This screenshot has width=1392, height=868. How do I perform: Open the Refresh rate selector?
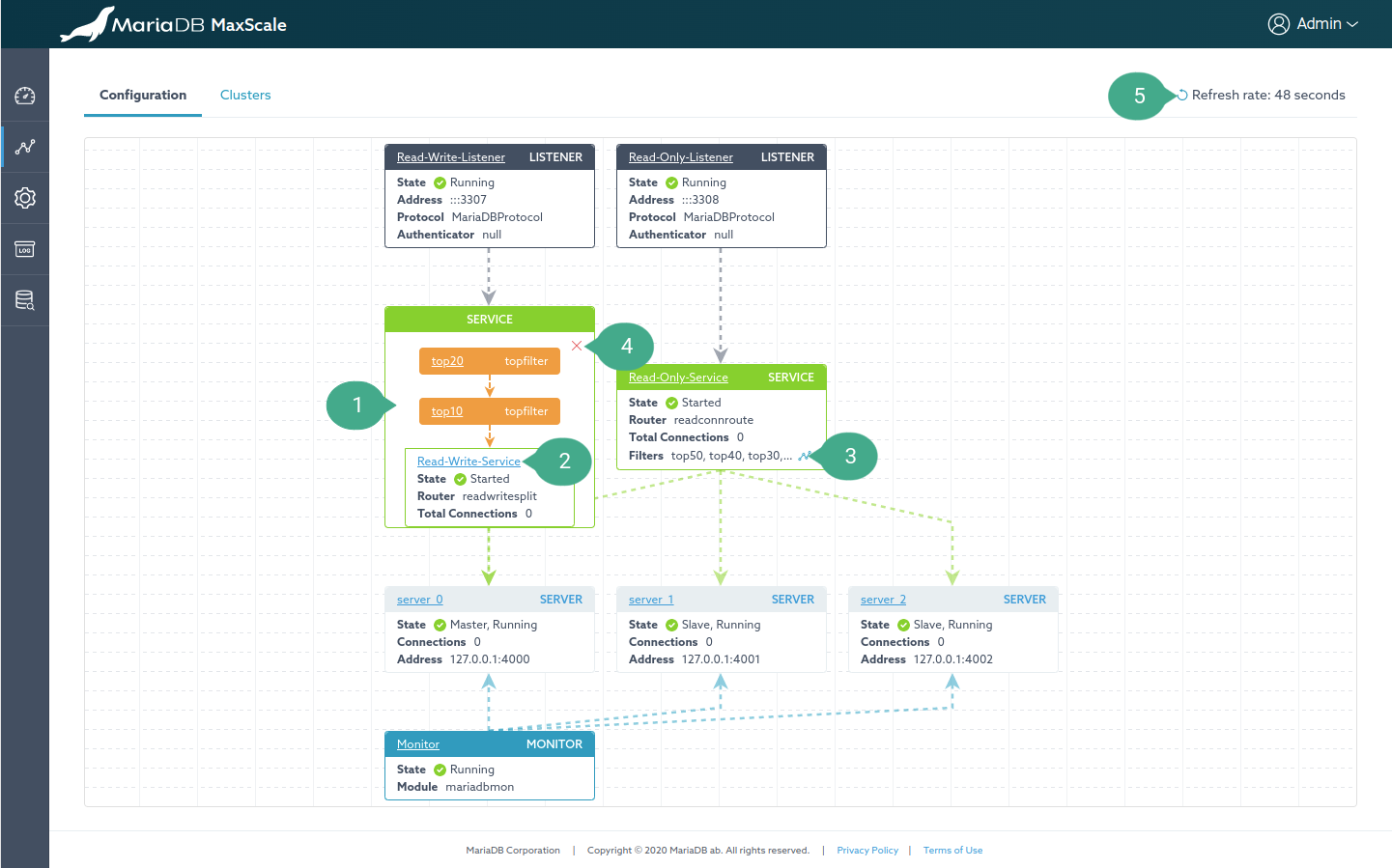click(x=1267, y=95)
